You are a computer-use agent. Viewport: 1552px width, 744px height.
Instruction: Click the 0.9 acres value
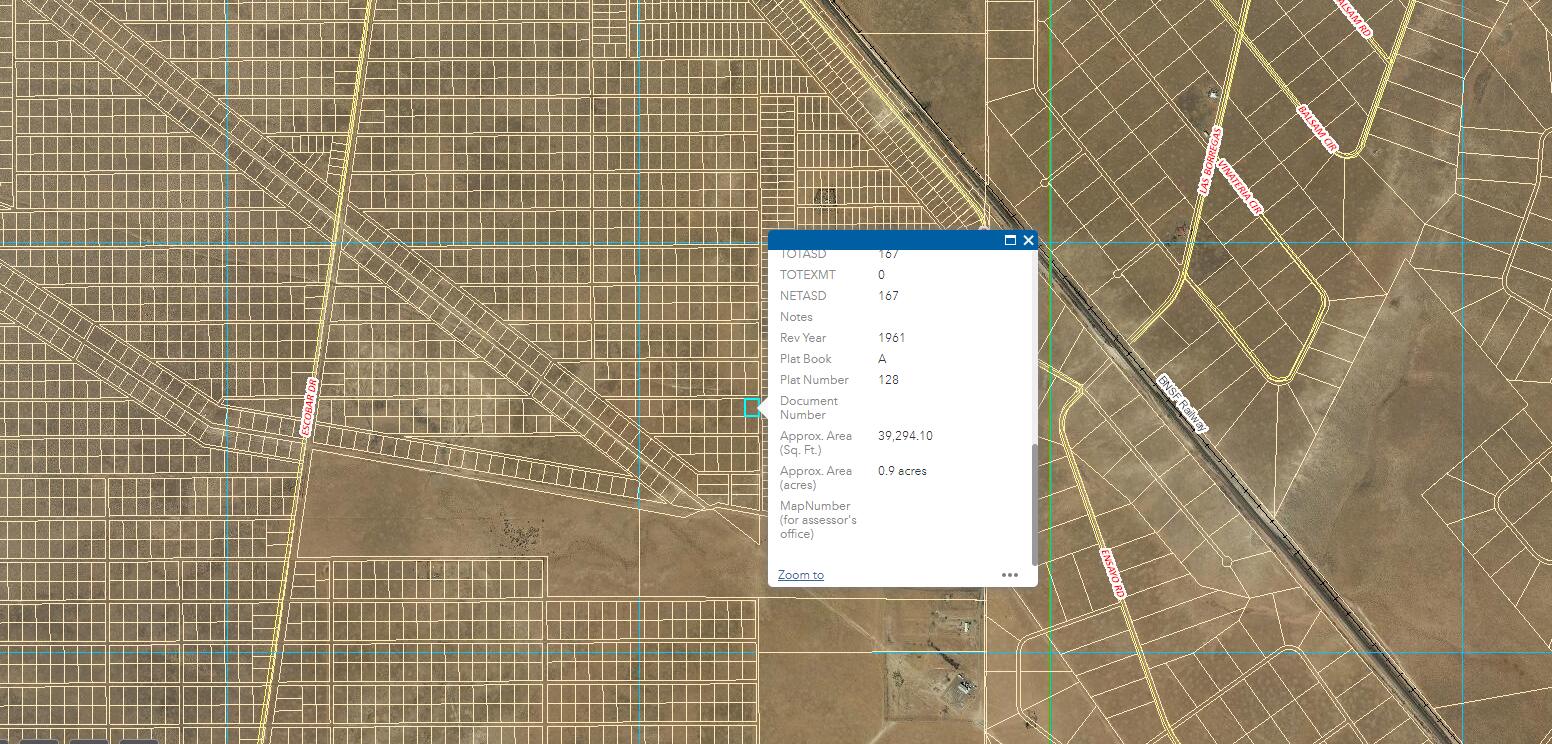(902, 471)
